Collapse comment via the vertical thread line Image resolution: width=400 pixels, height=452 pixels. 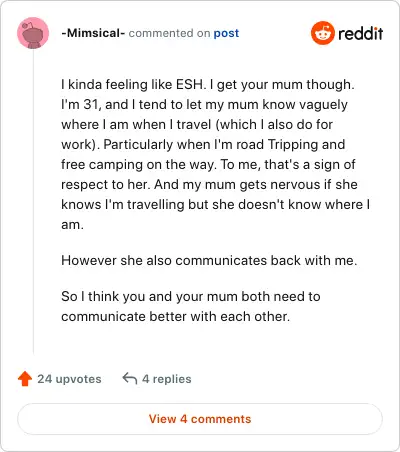33,202
